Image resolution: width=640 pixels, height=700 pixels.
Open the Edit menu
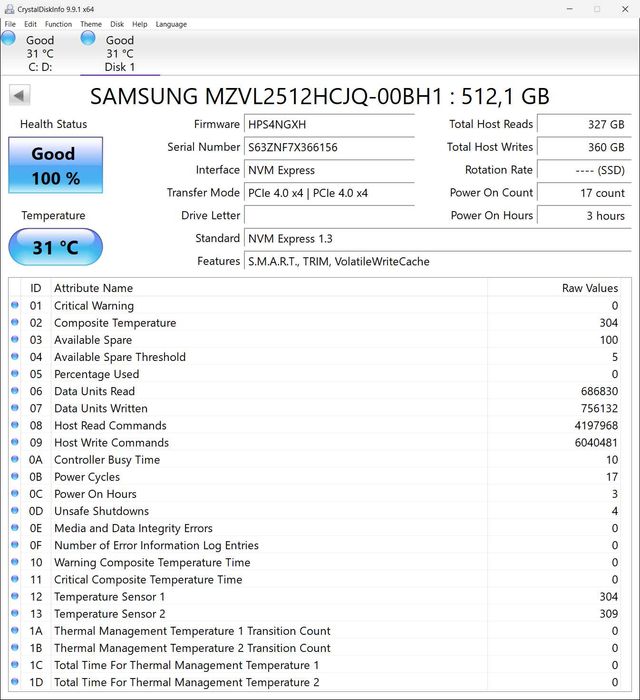pos(30,24)
